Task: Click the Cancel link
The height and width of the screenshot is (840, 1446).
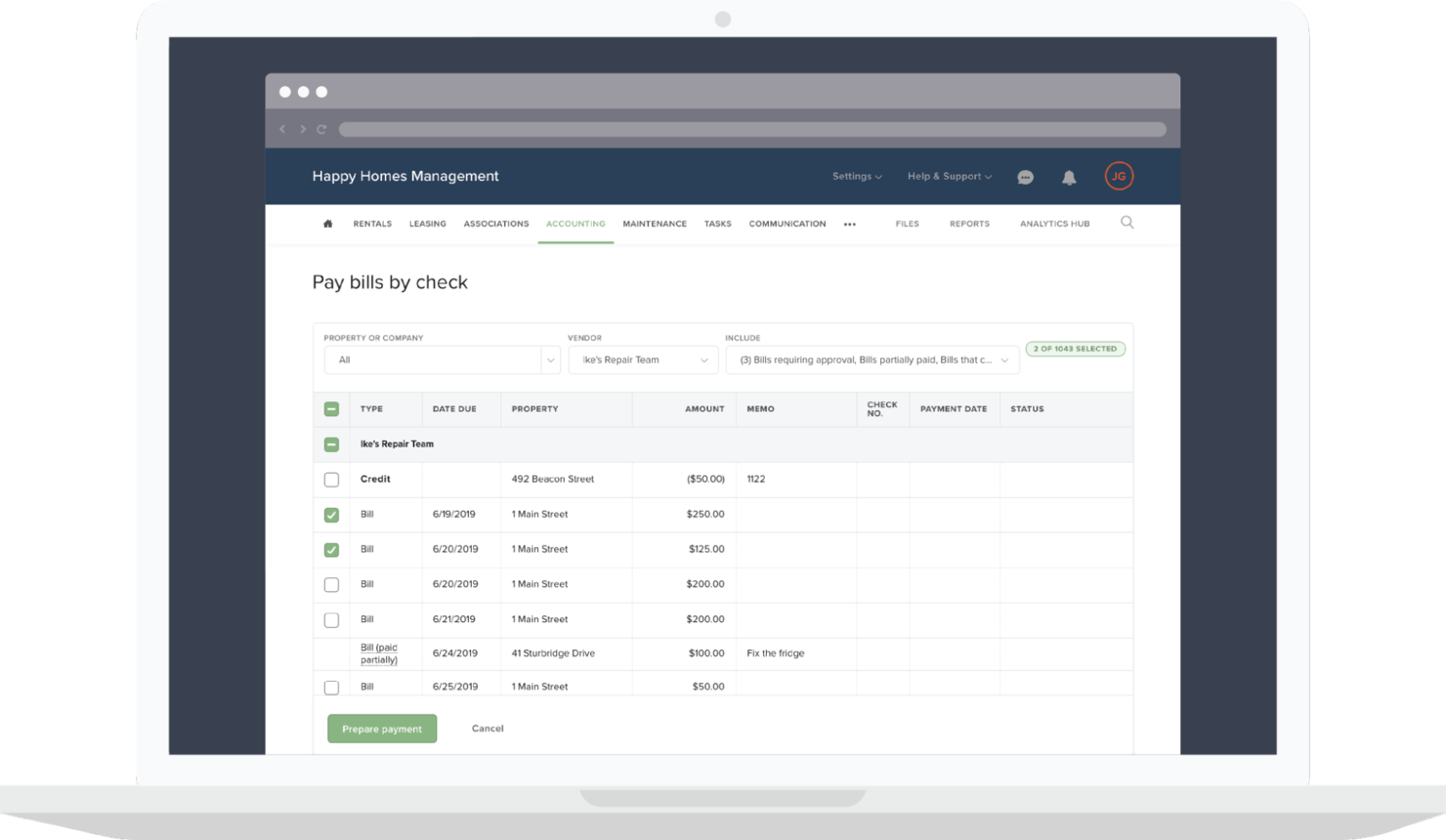Action: [488, 729]
